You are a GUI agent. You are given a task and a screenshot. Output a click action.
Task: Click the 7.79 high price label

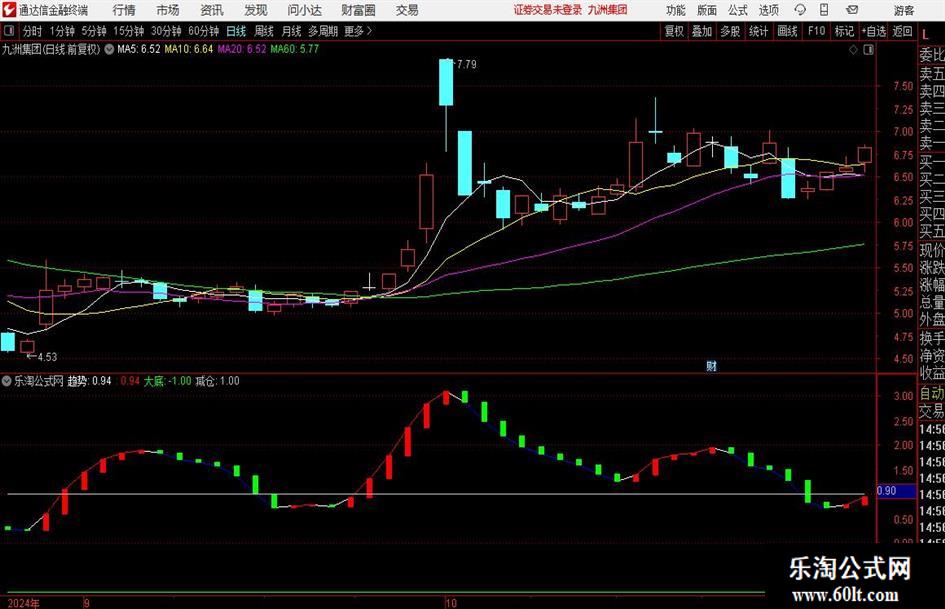(466, 64)
